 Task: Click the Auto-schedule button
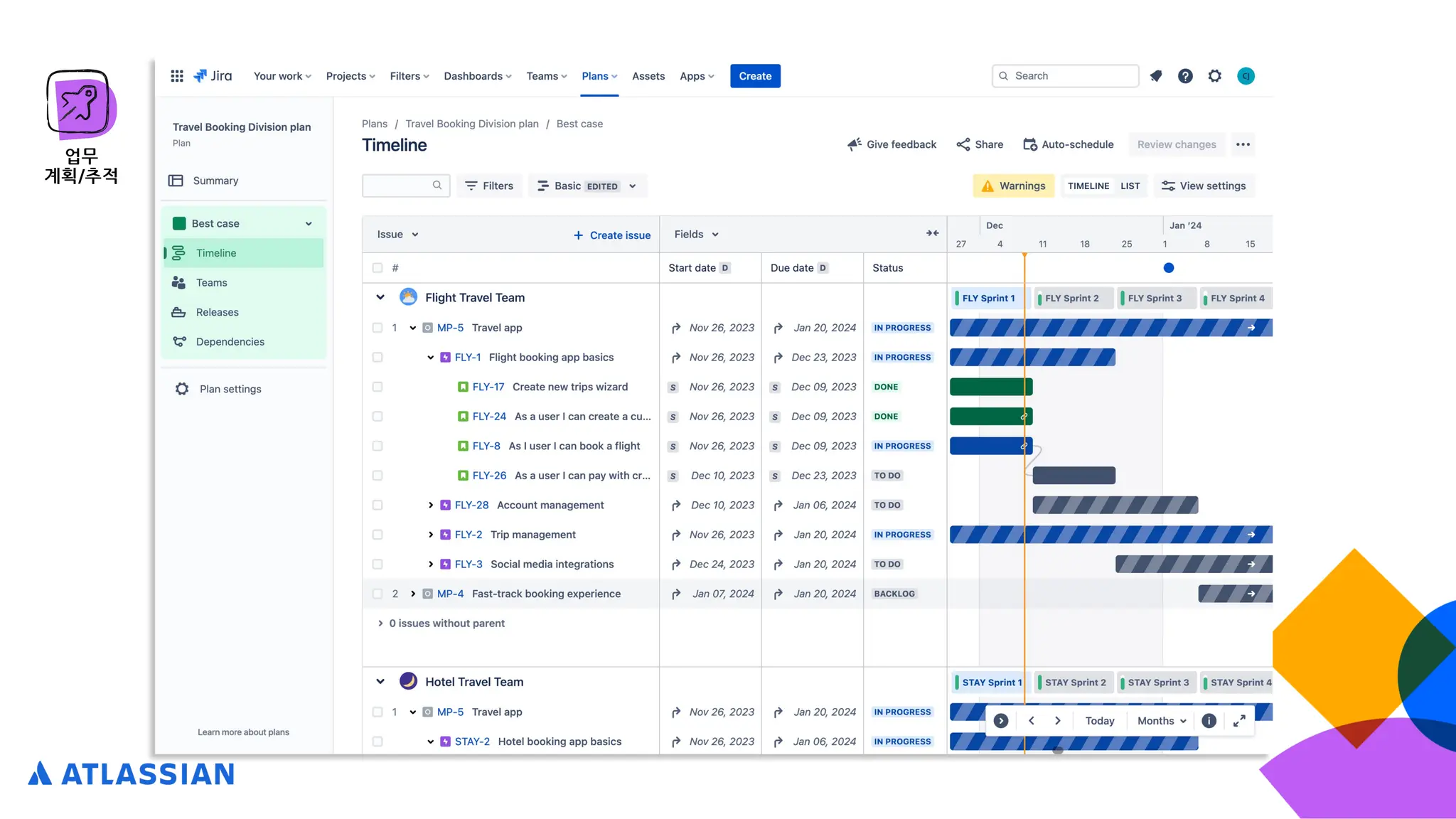click(1068, 144)
